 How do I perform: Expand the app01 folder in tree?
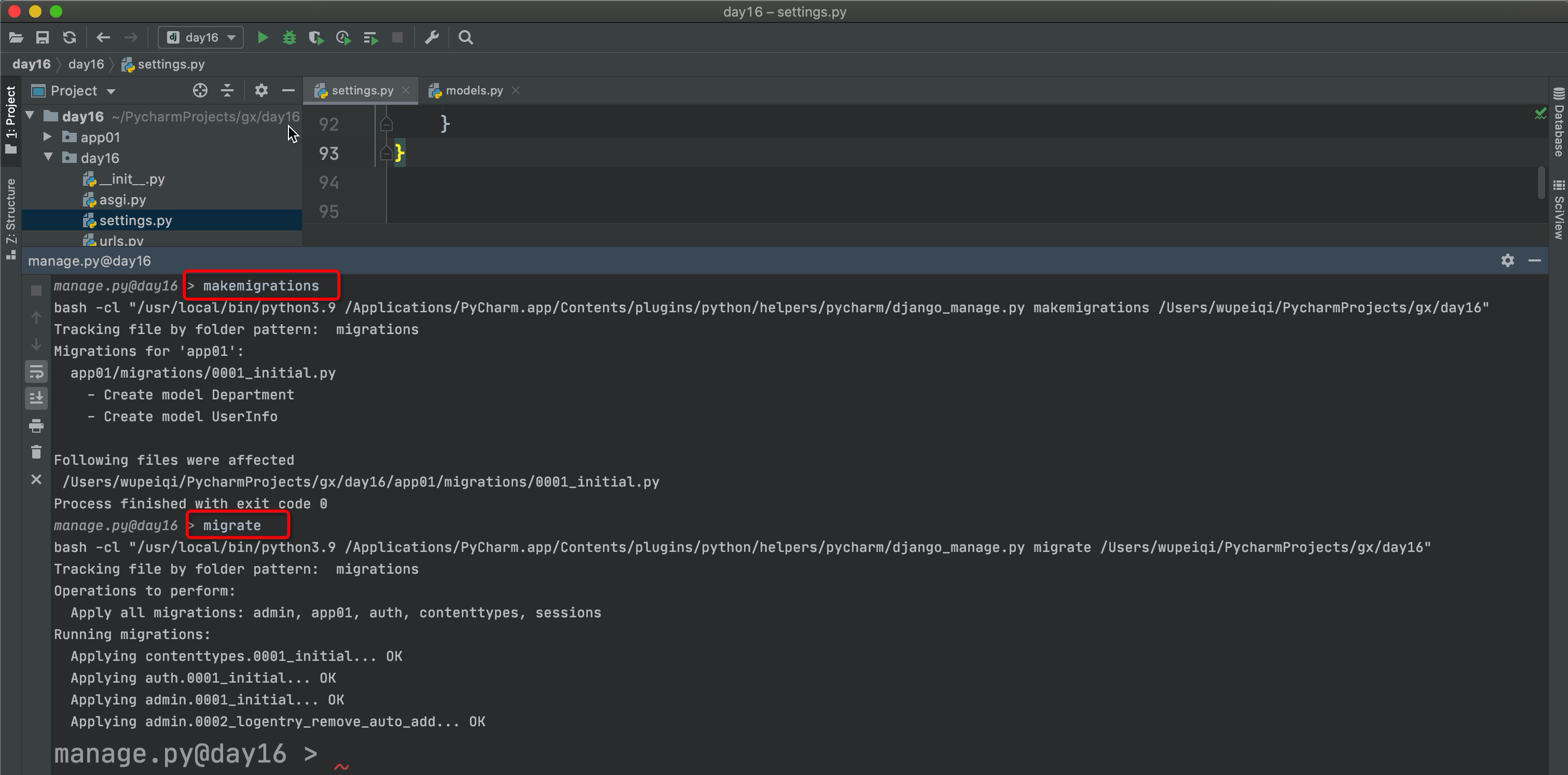(48, 137)
